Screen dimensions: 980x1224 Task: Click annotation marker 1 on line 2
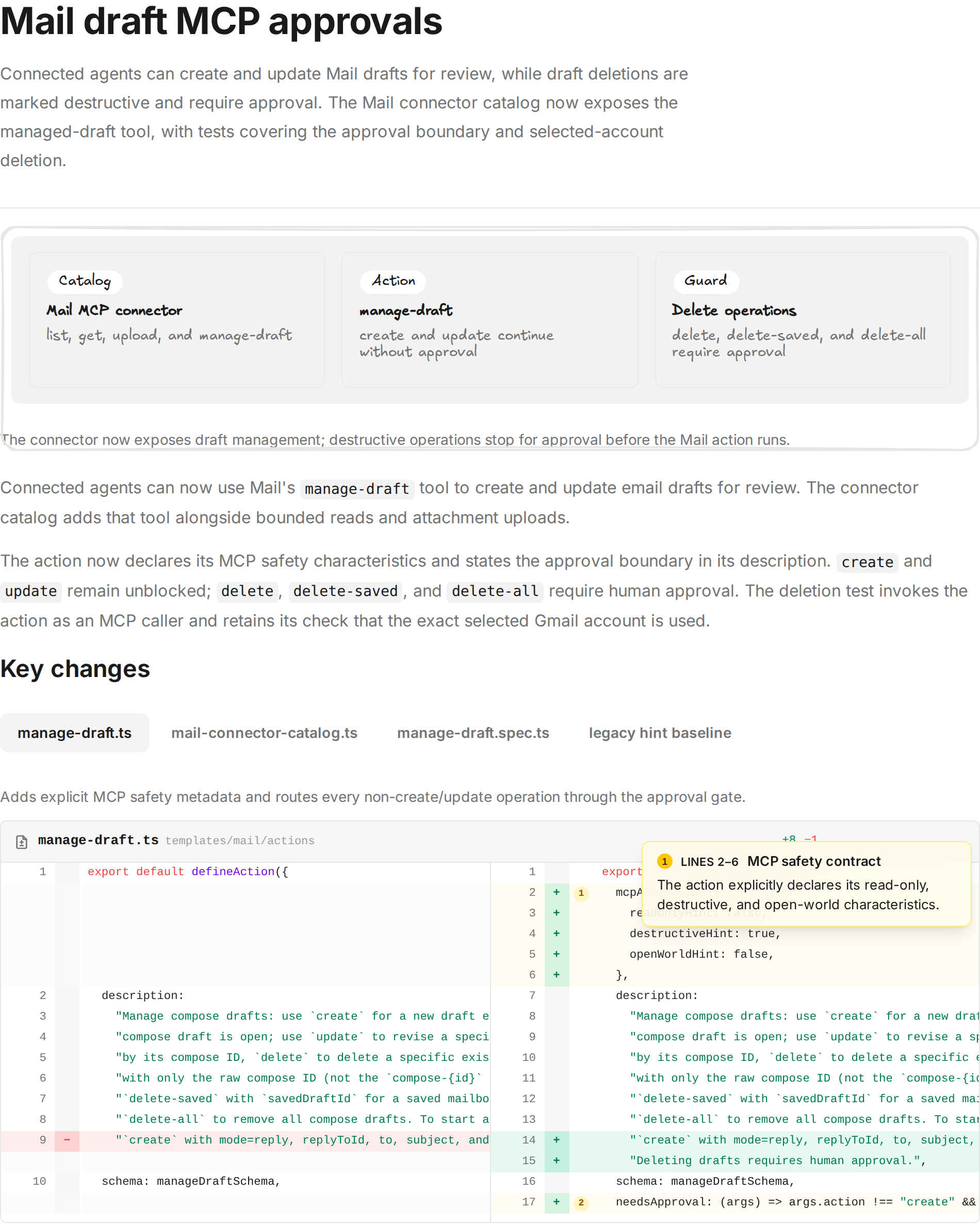point(581,893)
